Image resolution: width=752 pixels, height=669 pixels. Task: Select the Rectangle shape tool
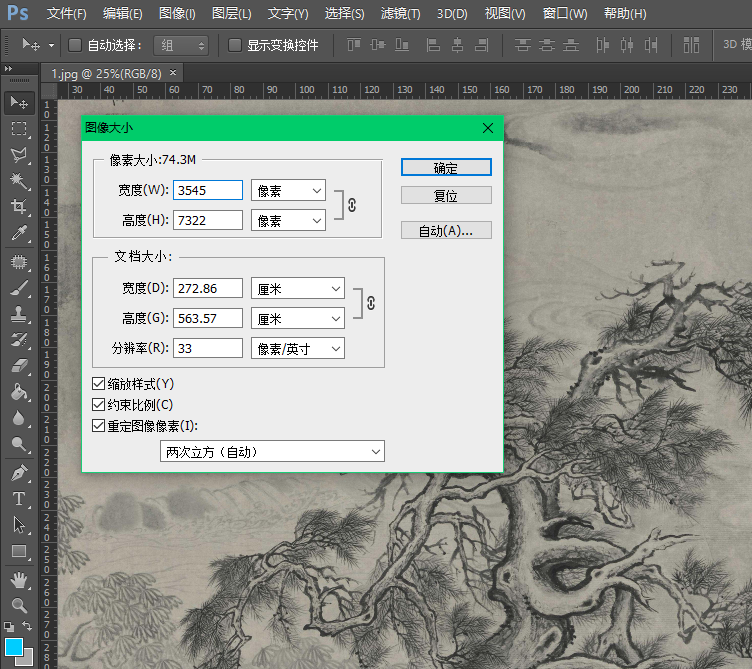[x=19, y=551]
